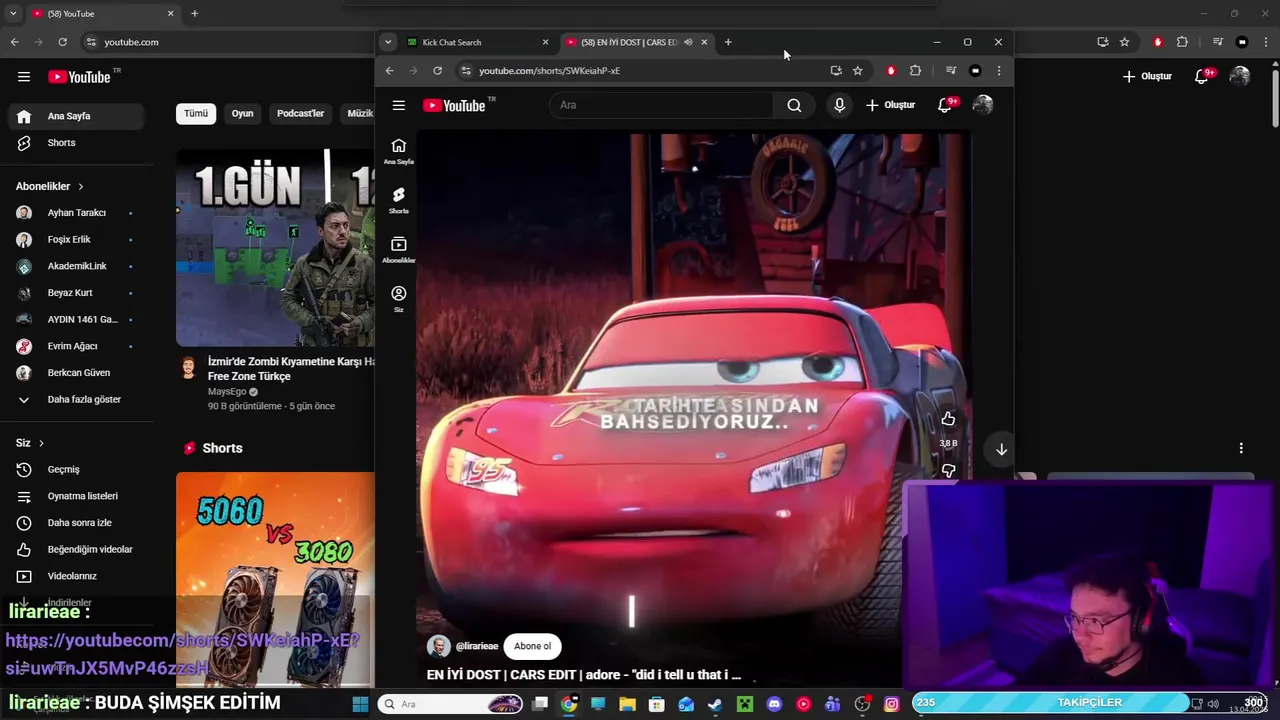Open Windows Start menu
This screenshot has height=720, width=1280.
tap(360, 704)
